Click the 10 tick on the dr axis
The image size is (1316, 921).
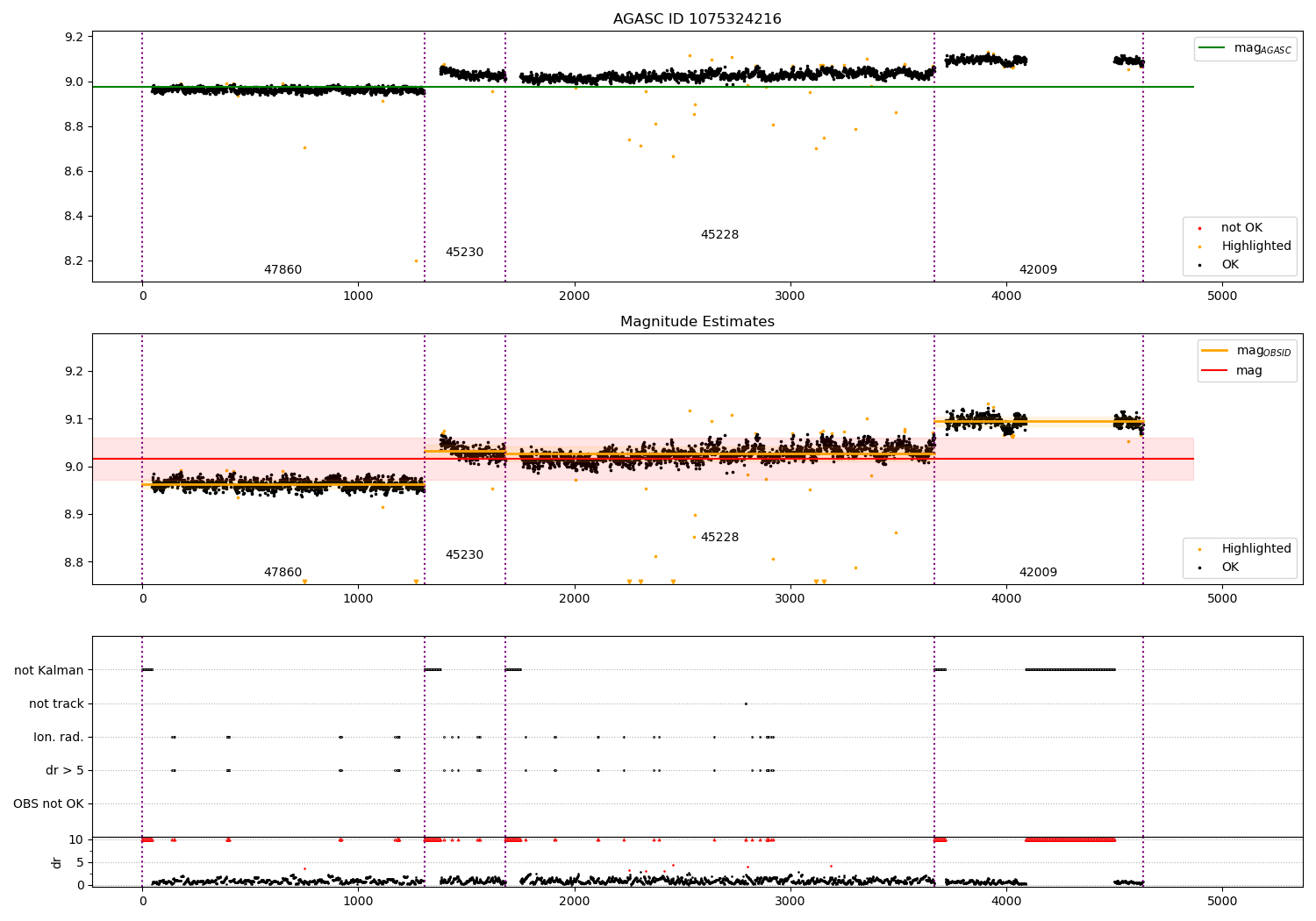click(x=77, y=840)
